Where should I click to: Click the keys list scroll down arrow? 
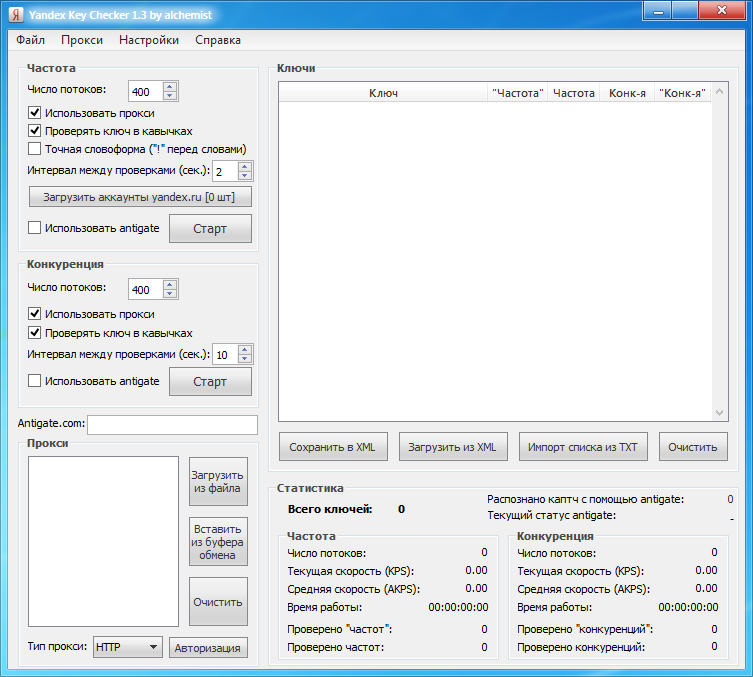pos(719,413)
